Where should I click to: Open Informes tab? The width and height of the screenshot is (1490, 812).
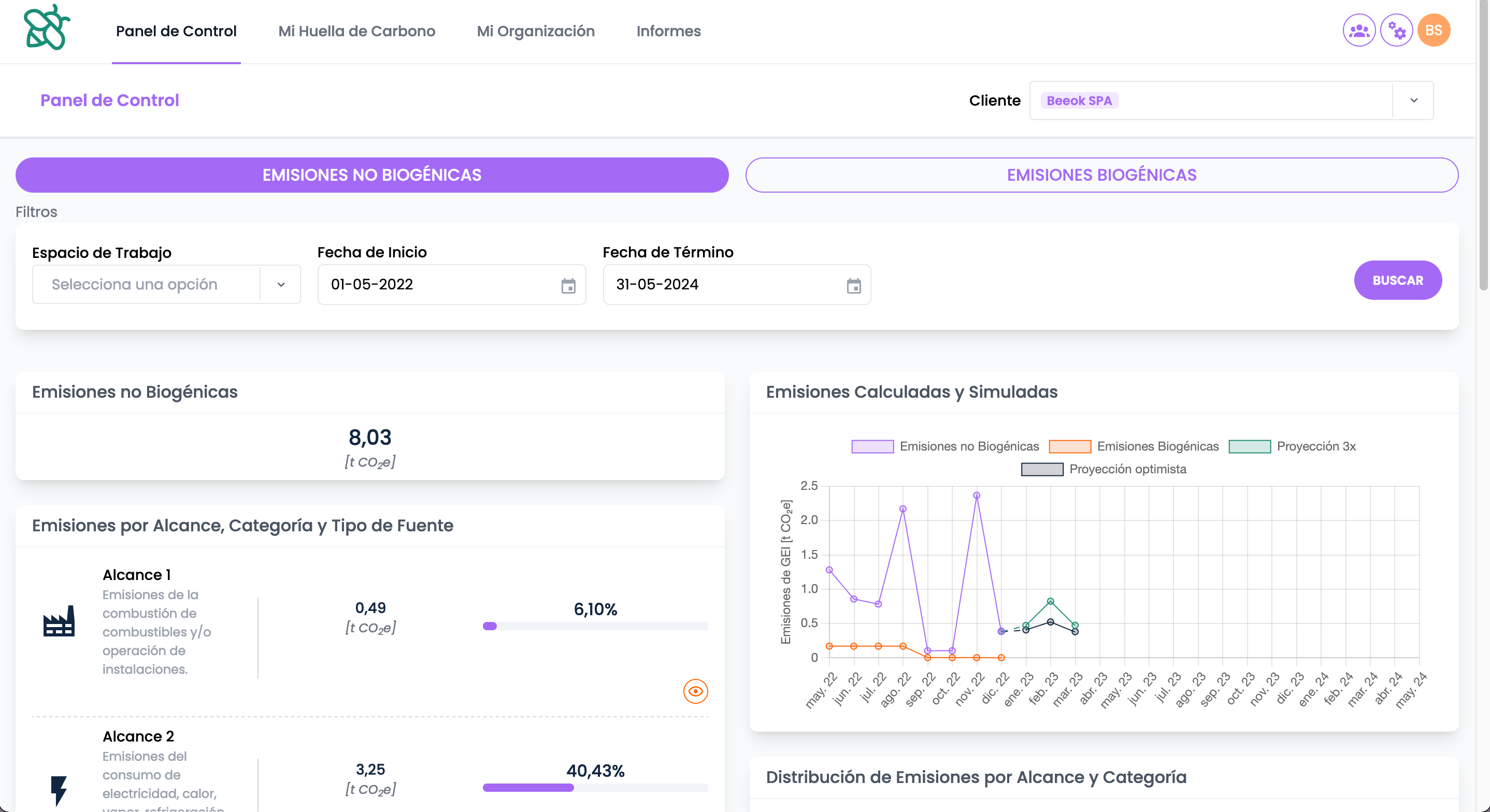click(x=669, y=31)
